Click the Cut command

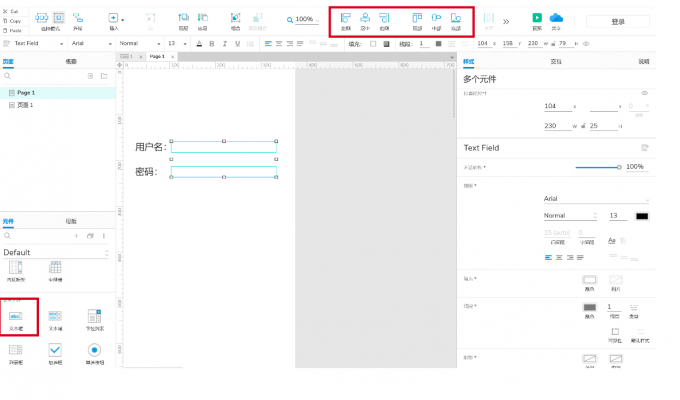tap(11, 12)
